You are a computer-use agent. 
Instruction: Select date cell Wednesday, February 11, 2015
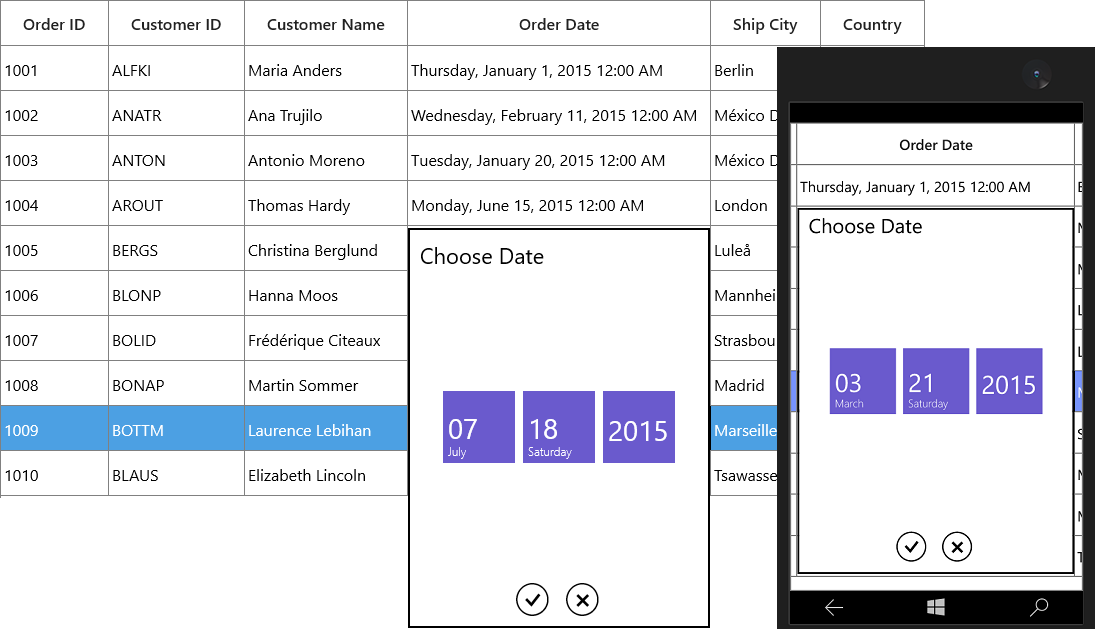tap(559, 114)
